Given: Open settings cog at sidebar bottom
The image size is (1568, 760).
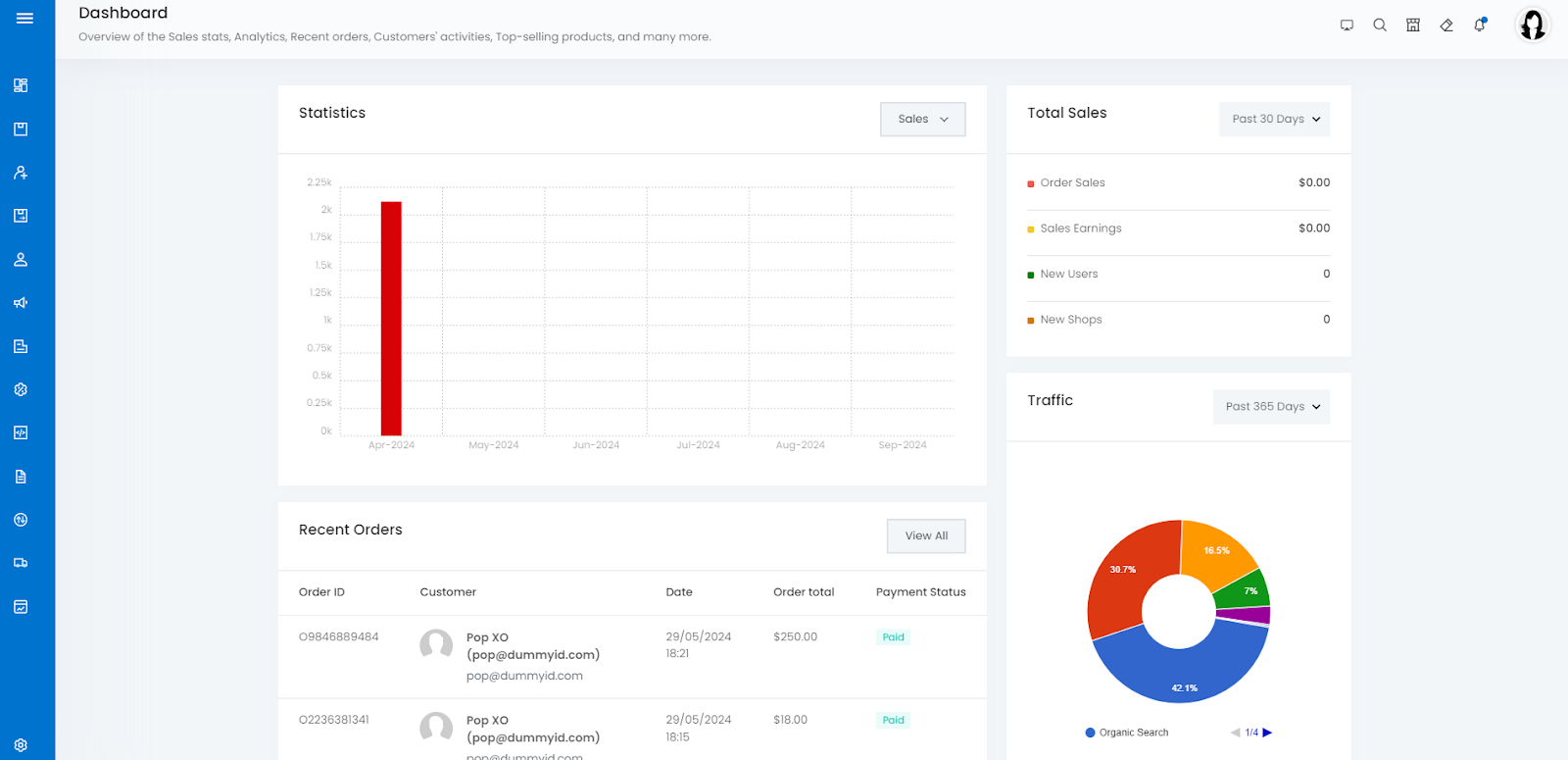Looking at the screenshot, I should tap(21, 745).
